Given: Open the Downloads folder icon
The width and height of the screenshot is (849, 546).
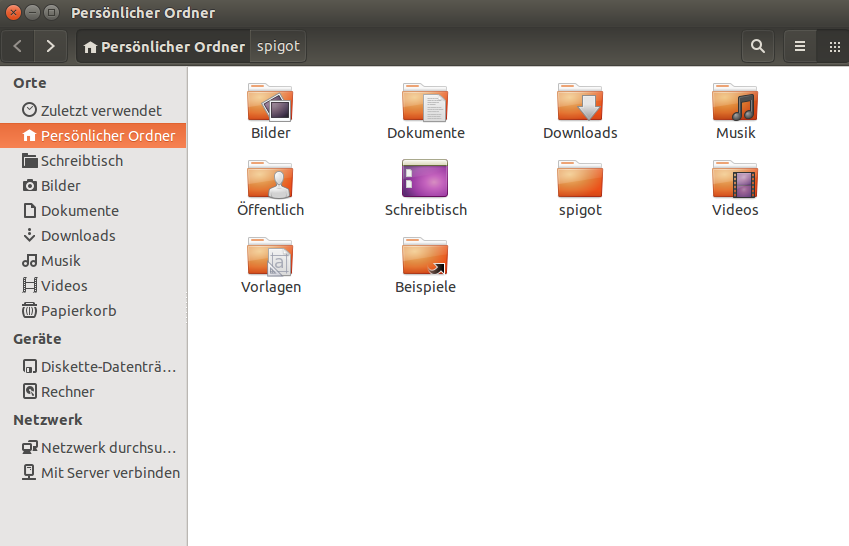Looking at the screenshot, I should click(x=580, y=102).
